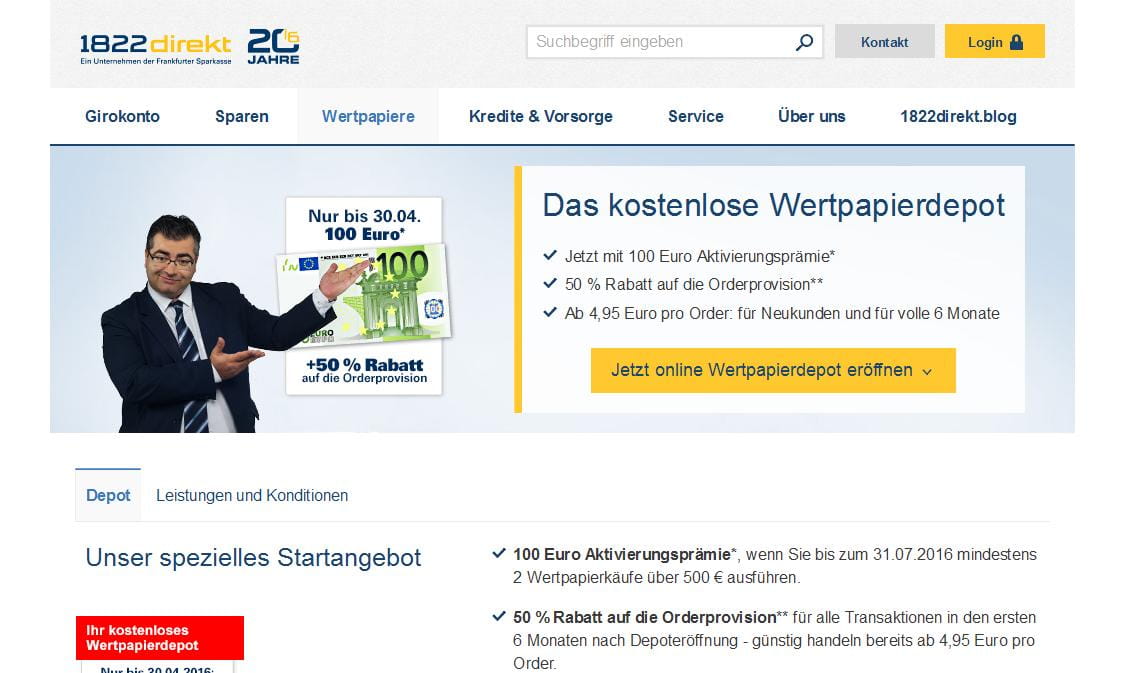Click the 100 Euro banknote promo image
The width and height of the screenshot is (1124, 673).
pos(364,296)
